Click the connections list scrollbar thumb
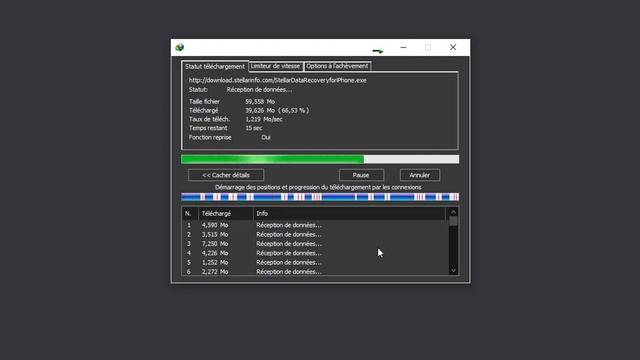 coord(453,221)
